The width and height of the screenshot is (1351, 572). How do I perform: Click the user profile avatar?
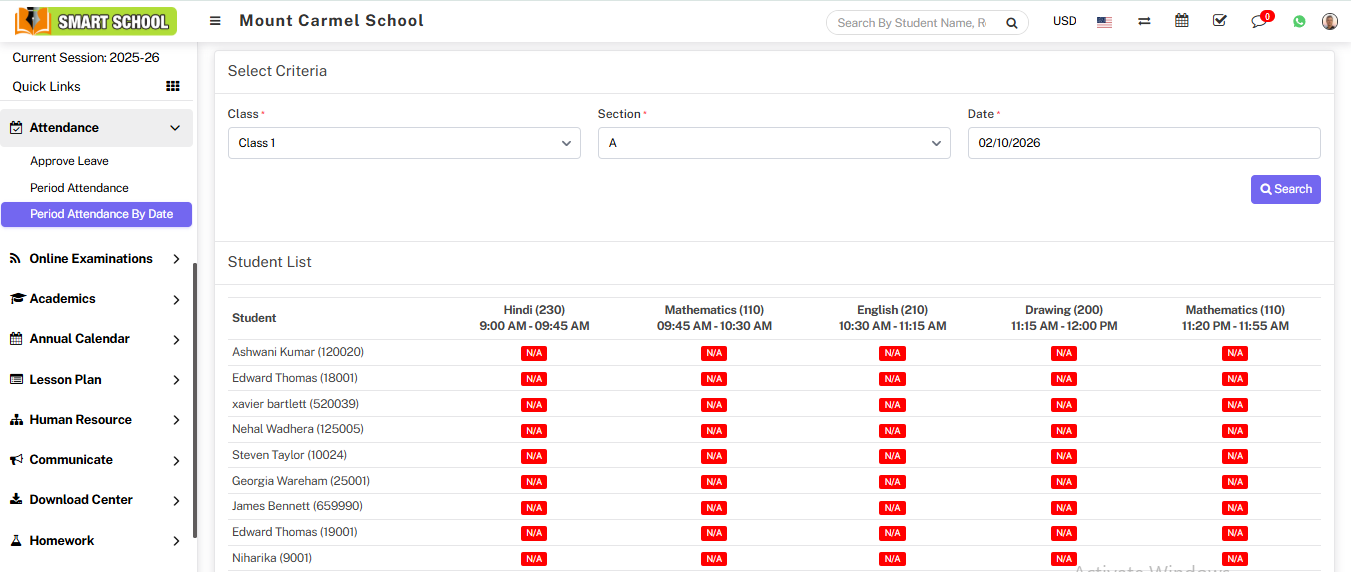click(x=1329, y=21)
